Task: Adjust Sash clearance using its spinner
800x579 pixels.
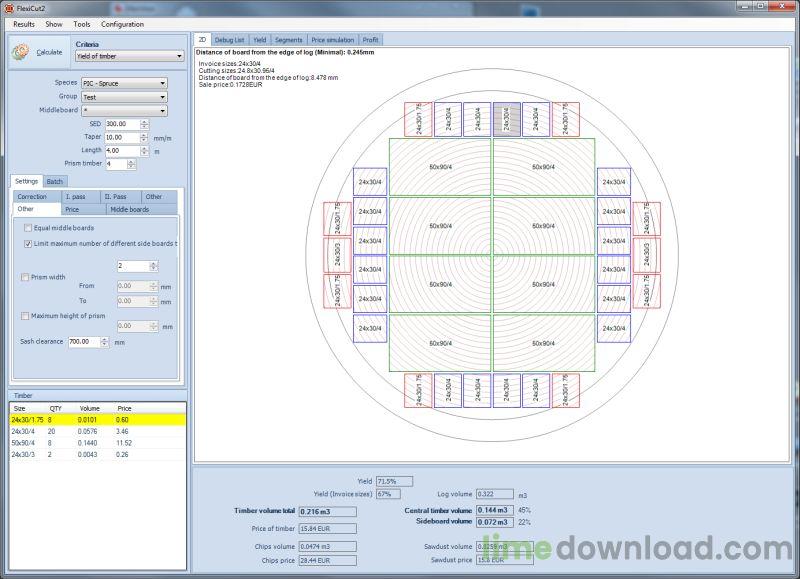Action: pyautogui.click(x=103, y=339)
